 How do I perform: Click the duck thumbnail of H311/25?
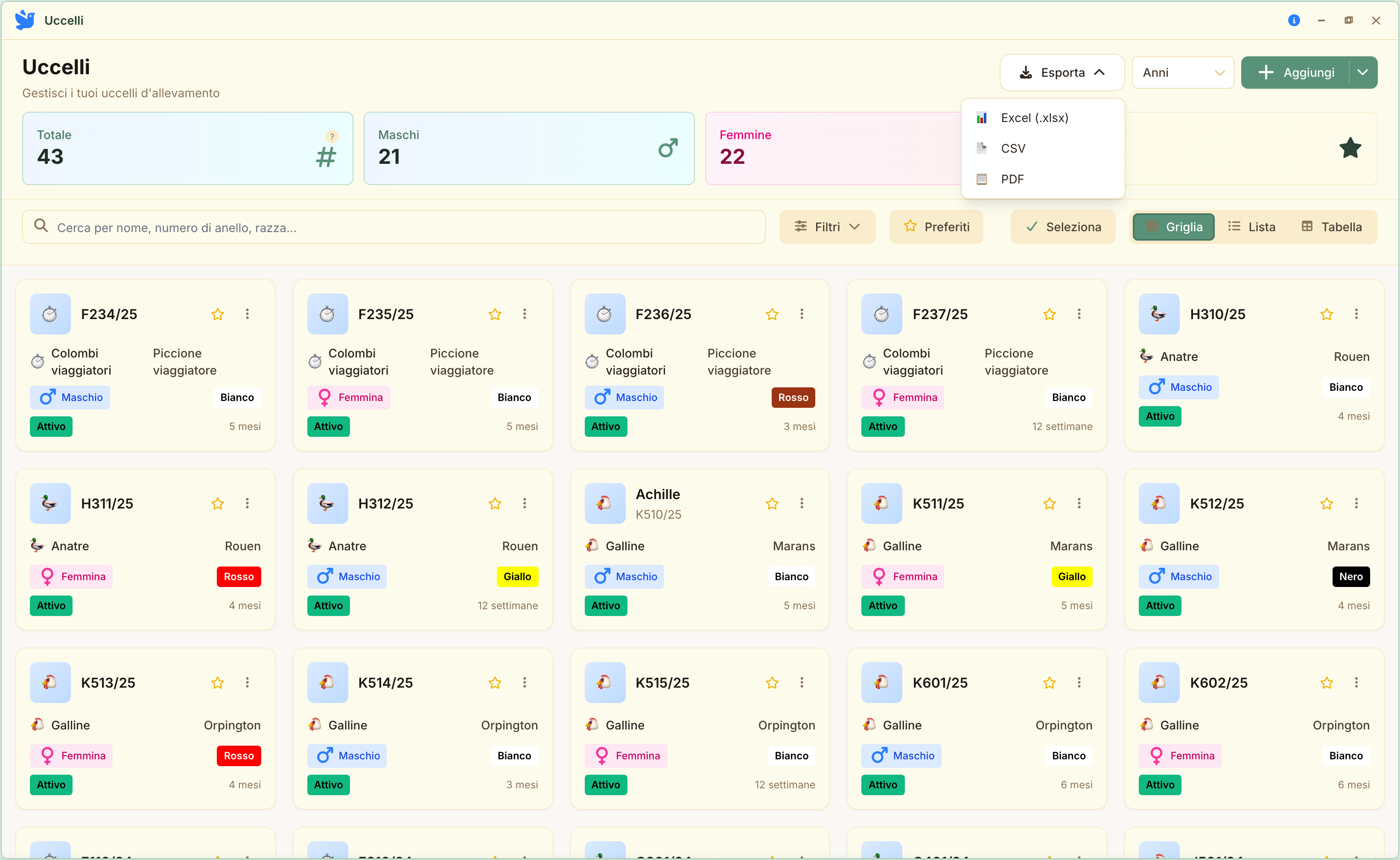(50, 503)
